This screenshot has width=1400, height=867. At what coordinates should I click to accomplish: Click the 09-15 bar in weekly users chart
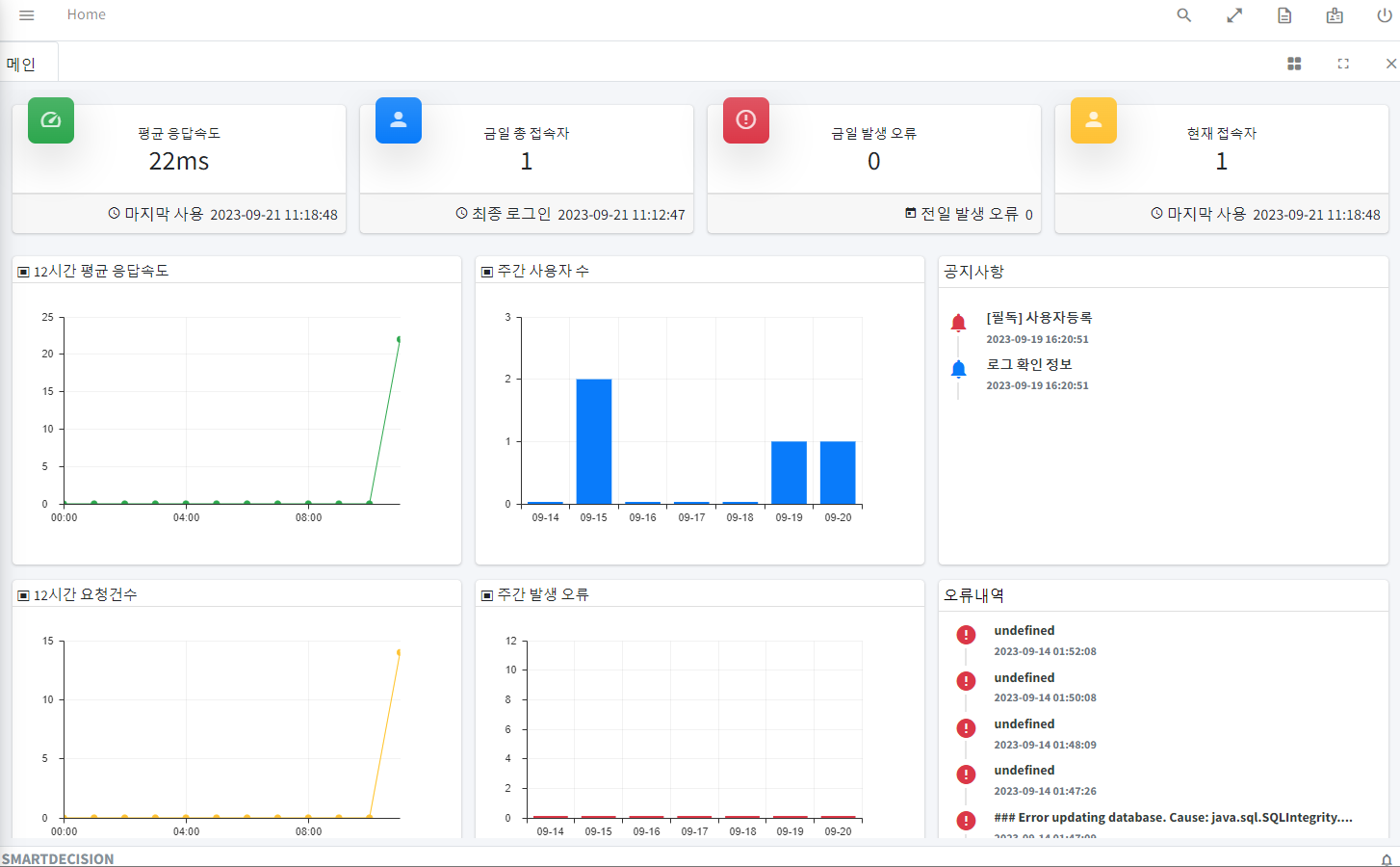tap(594, 441)
